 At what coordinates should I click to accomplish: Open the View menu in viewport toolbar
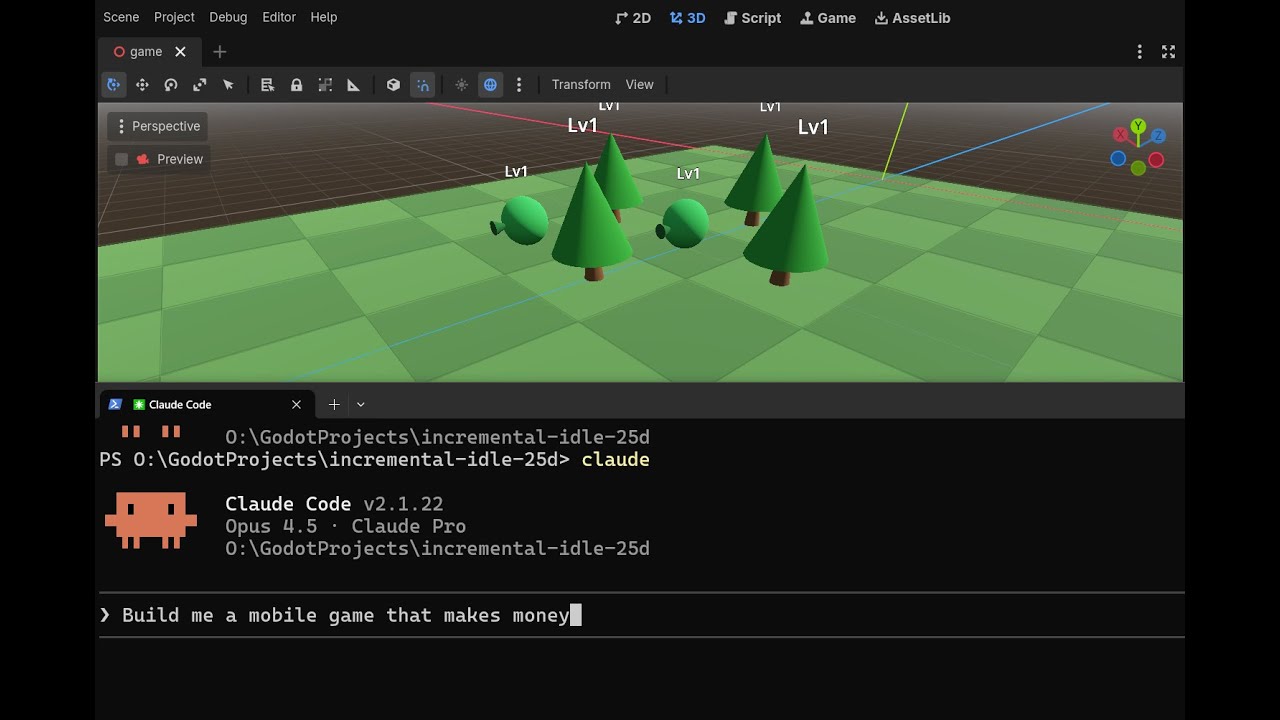tap(639, 85)
